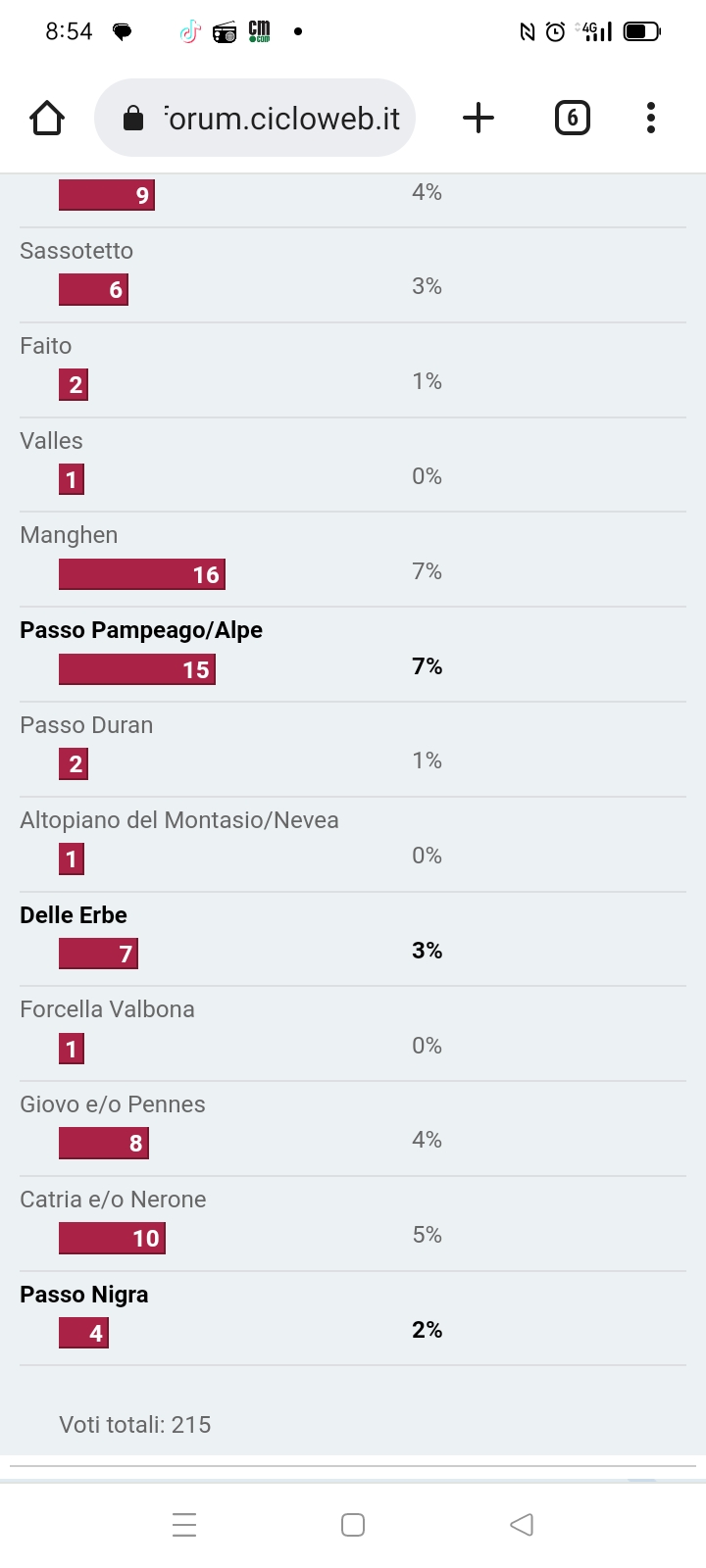The image size is (706, 1568).
Task: Select the Manghen bar showing 16 votes
Action: [x=142, y=574]
